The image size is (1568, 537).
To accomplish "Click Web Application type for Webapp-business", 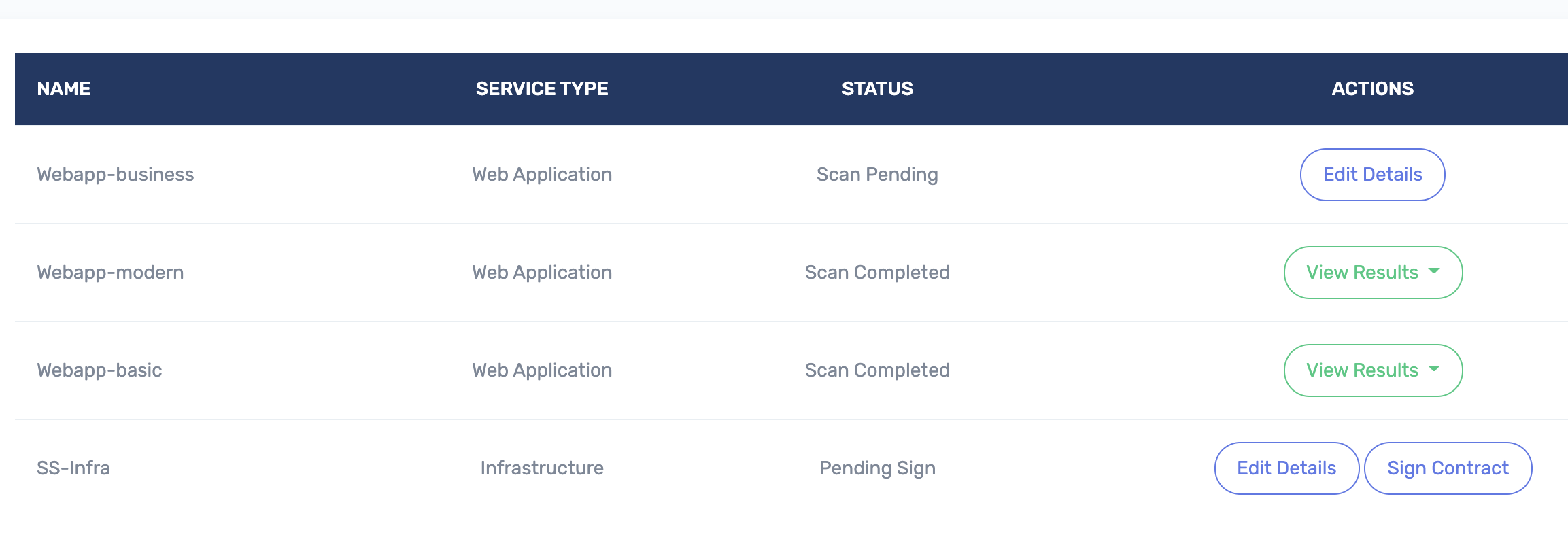I will (542, 175).
